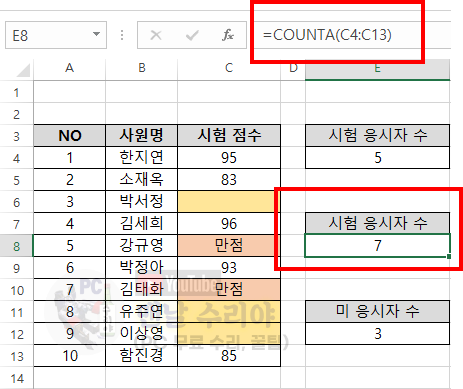Image resolution: width=463 pixels, height=389 pixels.
Task: Click the 만점 cell in 김태화's row
Action: click(x=229, y=290)
